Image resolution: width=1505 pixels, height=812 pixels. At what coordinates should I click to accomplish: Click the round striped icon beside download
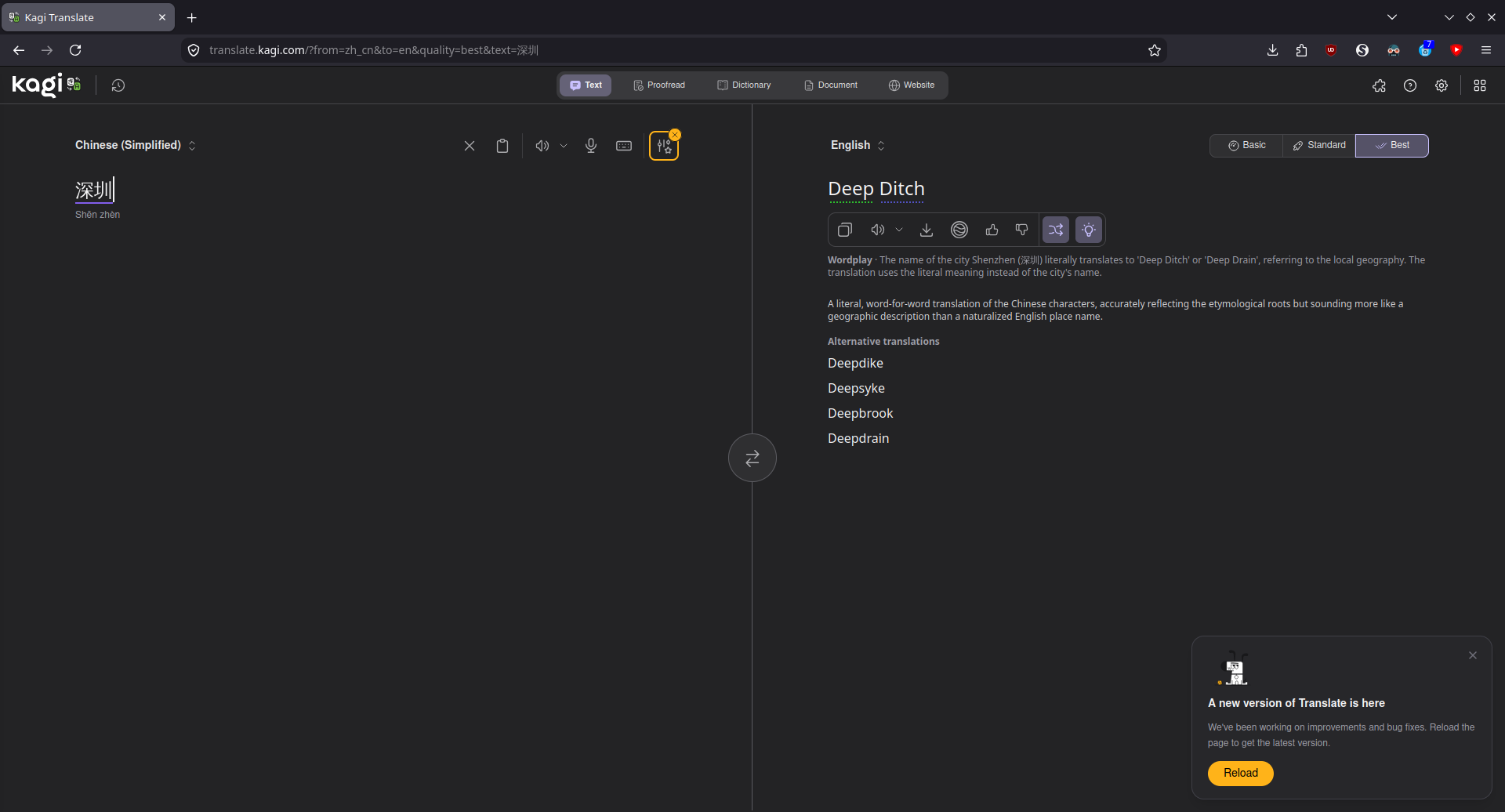(959, 230)
